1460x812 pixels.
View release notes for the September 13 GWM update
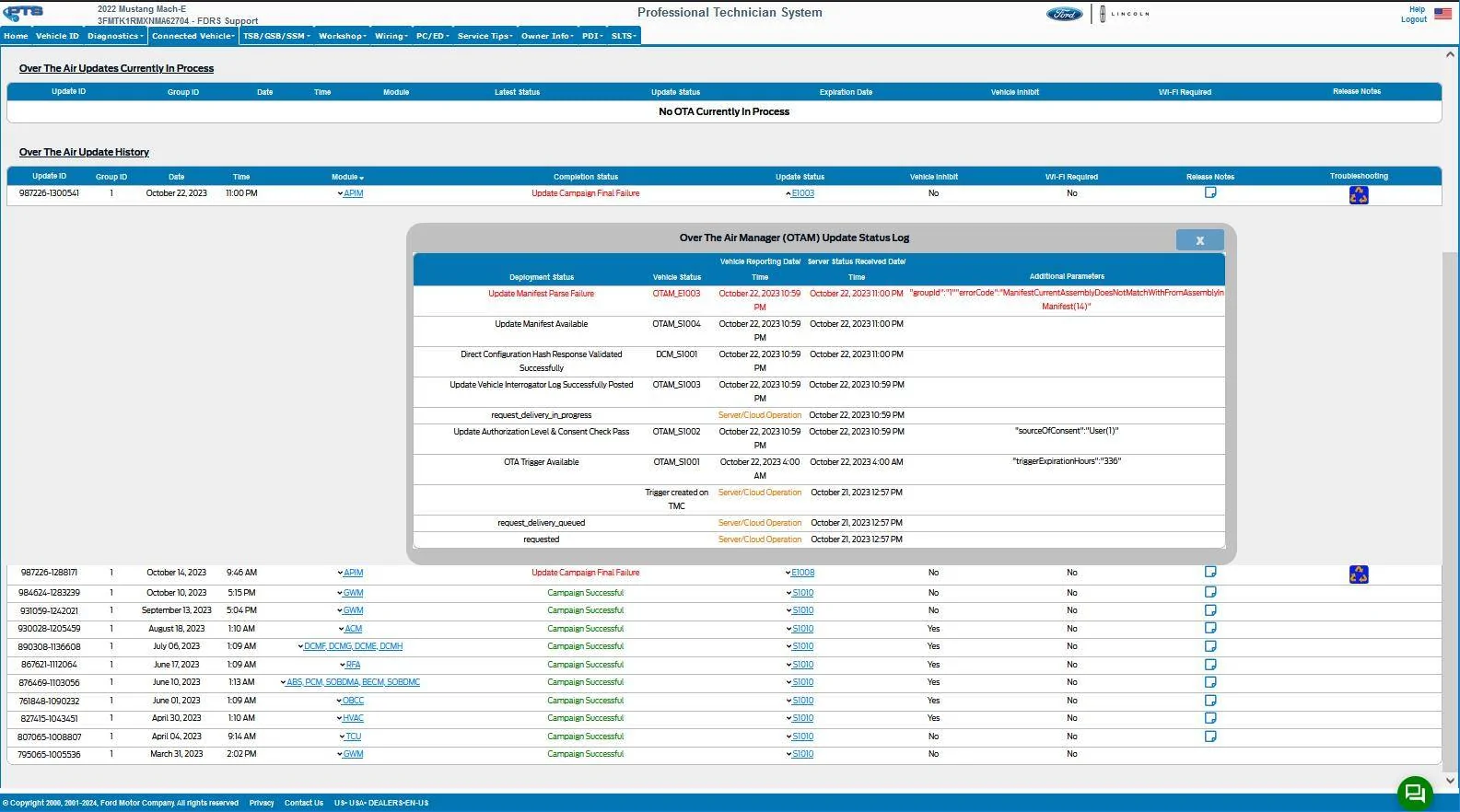click(1210, 610)
